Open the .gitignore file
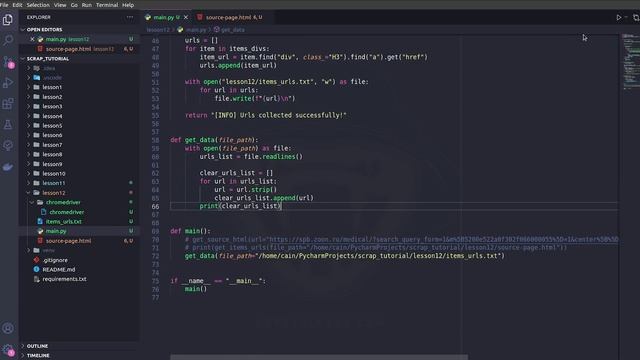The width and height of the screenshot is (640, 360). coord(55,260)
